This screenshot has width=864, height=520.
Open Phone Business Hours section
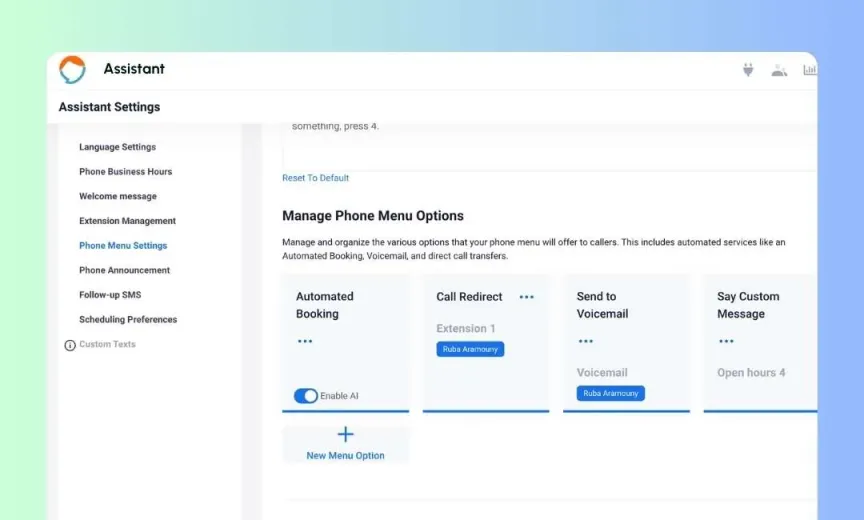(125, 172)
